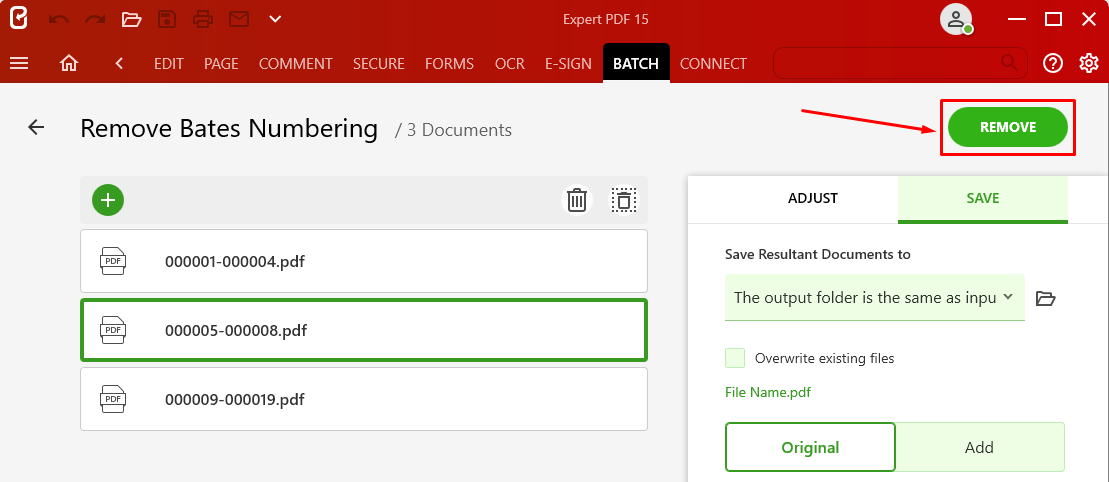Choose Add file name option
The image size is (1109, 482).
tap(980, 447)
